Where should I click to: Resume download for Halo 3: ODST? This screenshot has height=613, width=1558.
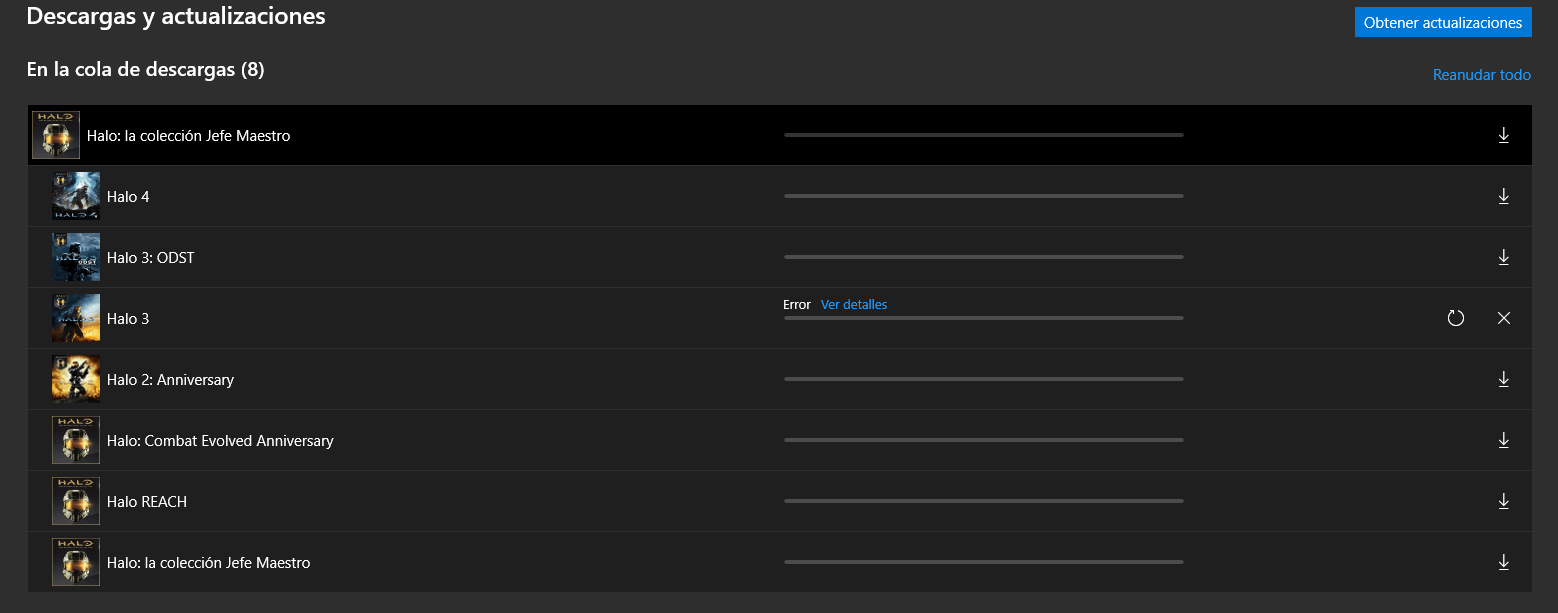1503,257
